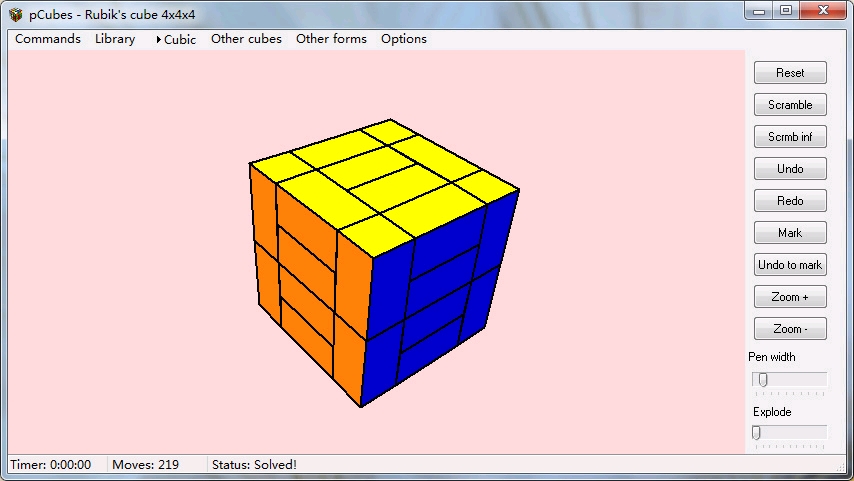The height and width of the screenshot is (481, 854).
Task: Zoom out with Zoom - button
Action: (790, 328)
